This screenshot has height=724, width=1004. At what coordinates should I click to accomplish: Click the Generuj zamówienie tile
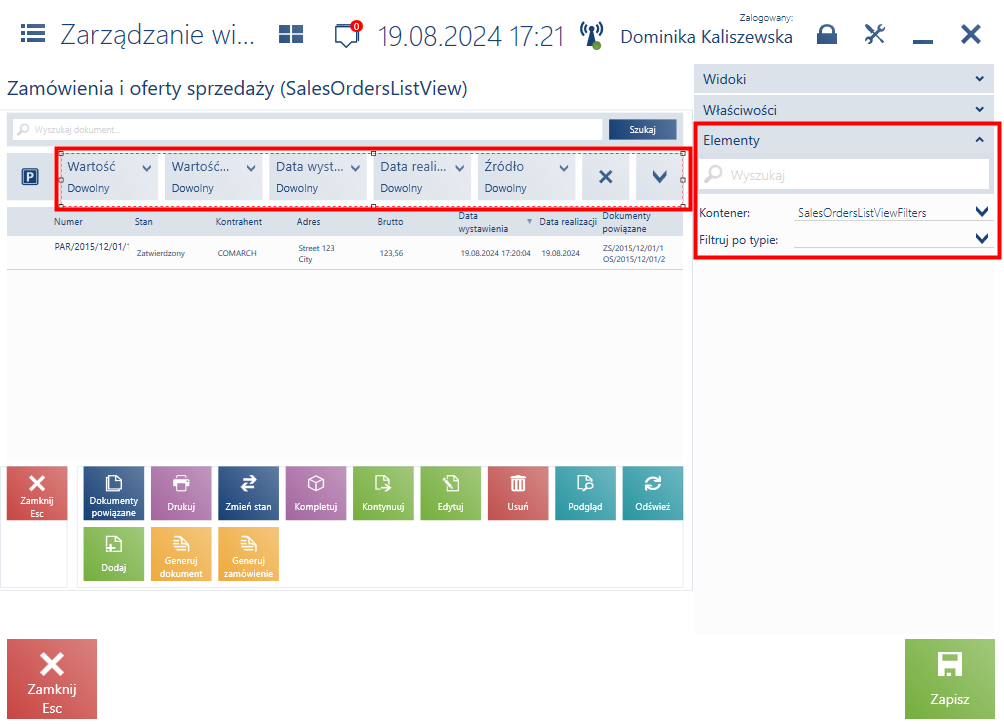coord(248,554)
